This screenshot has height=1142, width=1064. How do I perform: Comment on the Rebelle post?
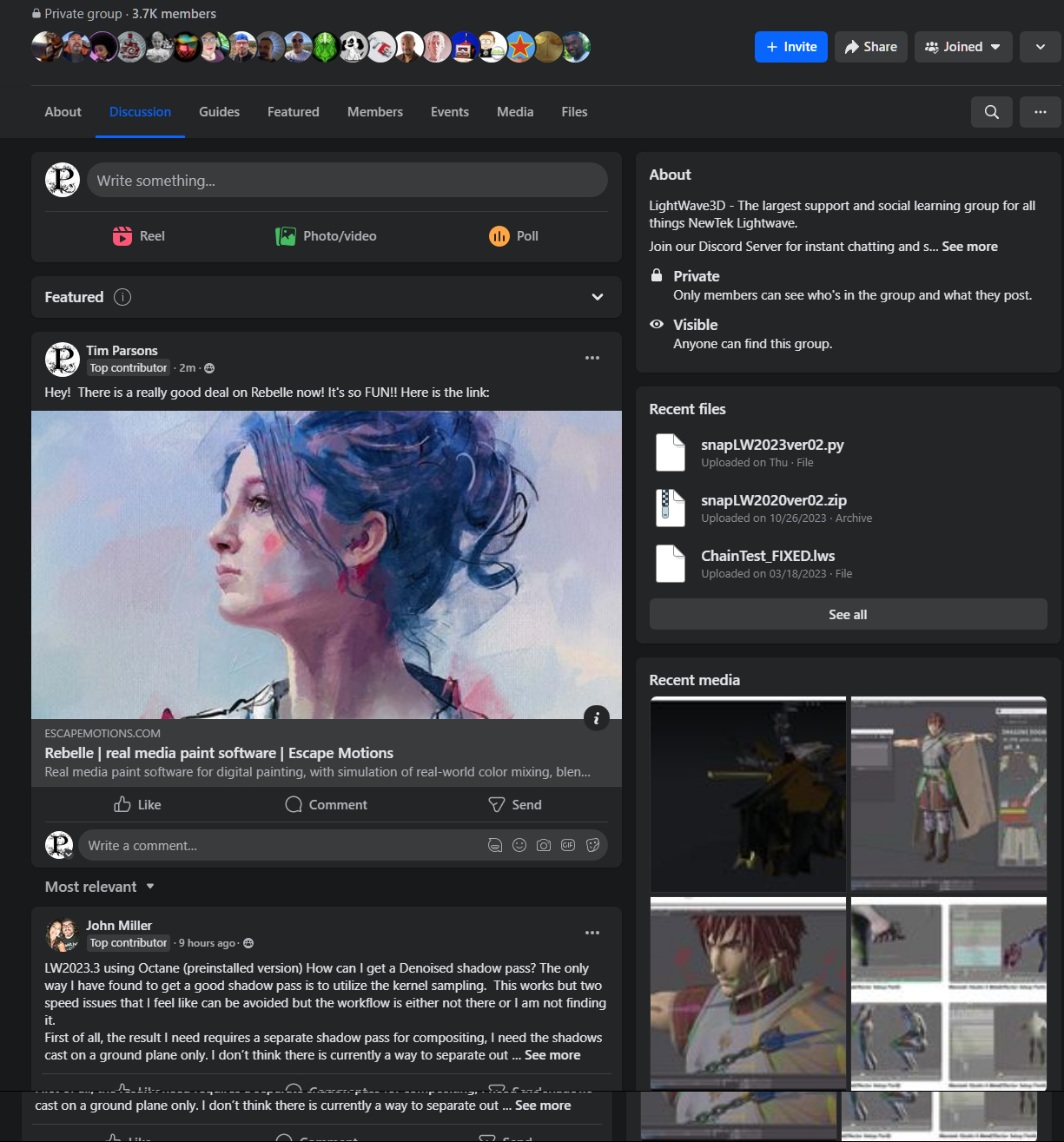pos(326,805)
